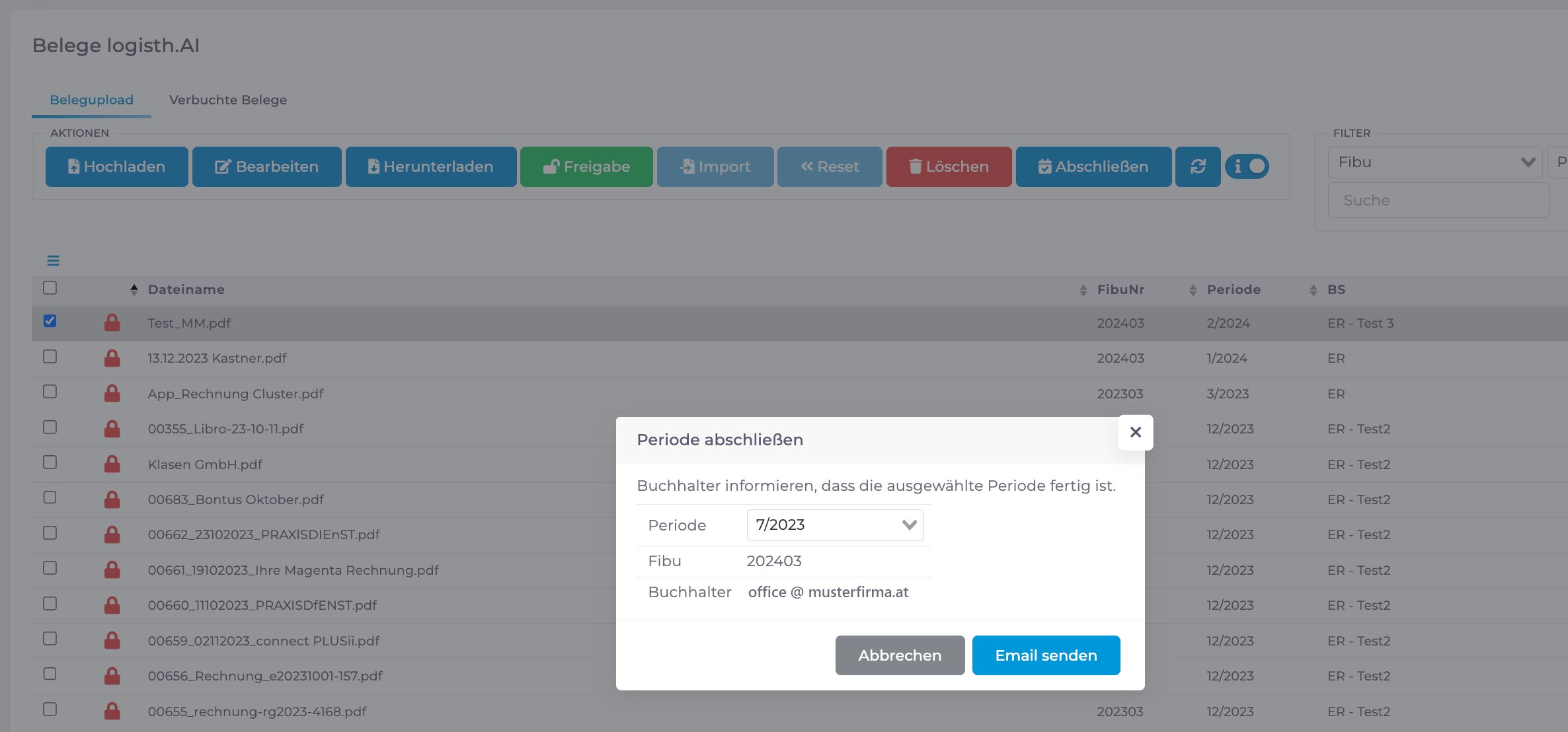Click the Abschließen button
Image resolution: width=1568 pixels, height=732 pixels.
point(1093,166)
